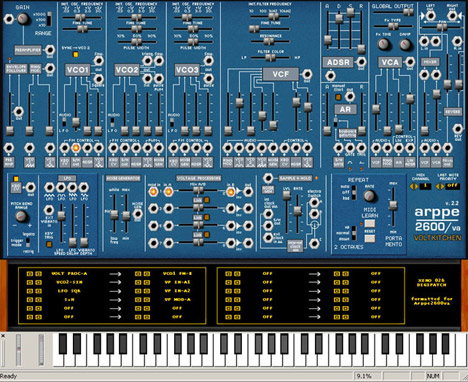The image size is (468, 382).
Task: Click the VCO1 square output jack
Action: click(x=98, y=79)
